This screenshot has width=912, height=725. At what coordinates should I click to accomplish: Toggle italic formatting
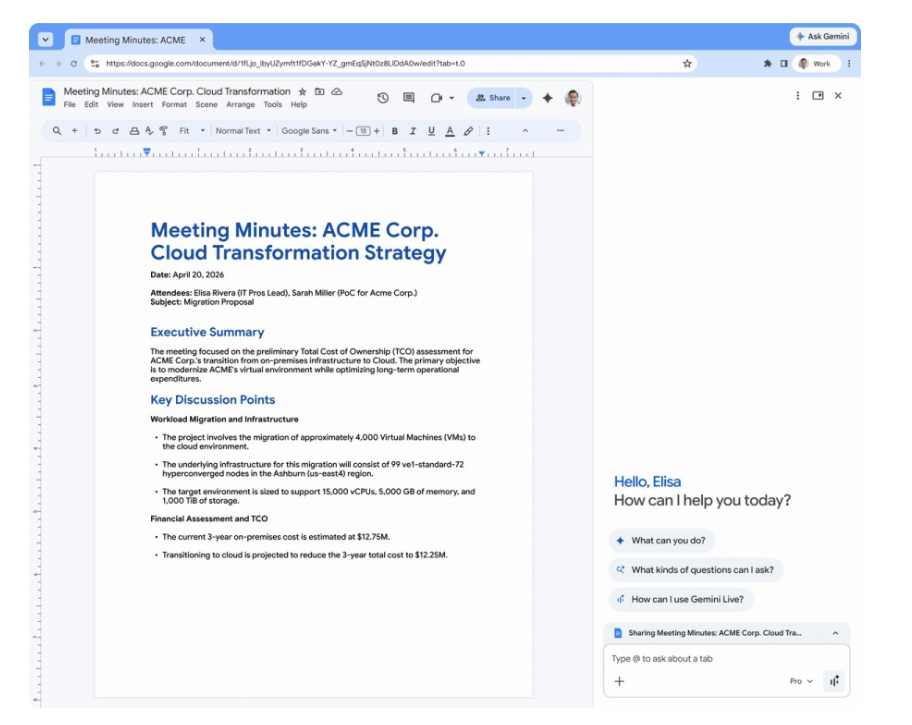(x=413, y=131)
